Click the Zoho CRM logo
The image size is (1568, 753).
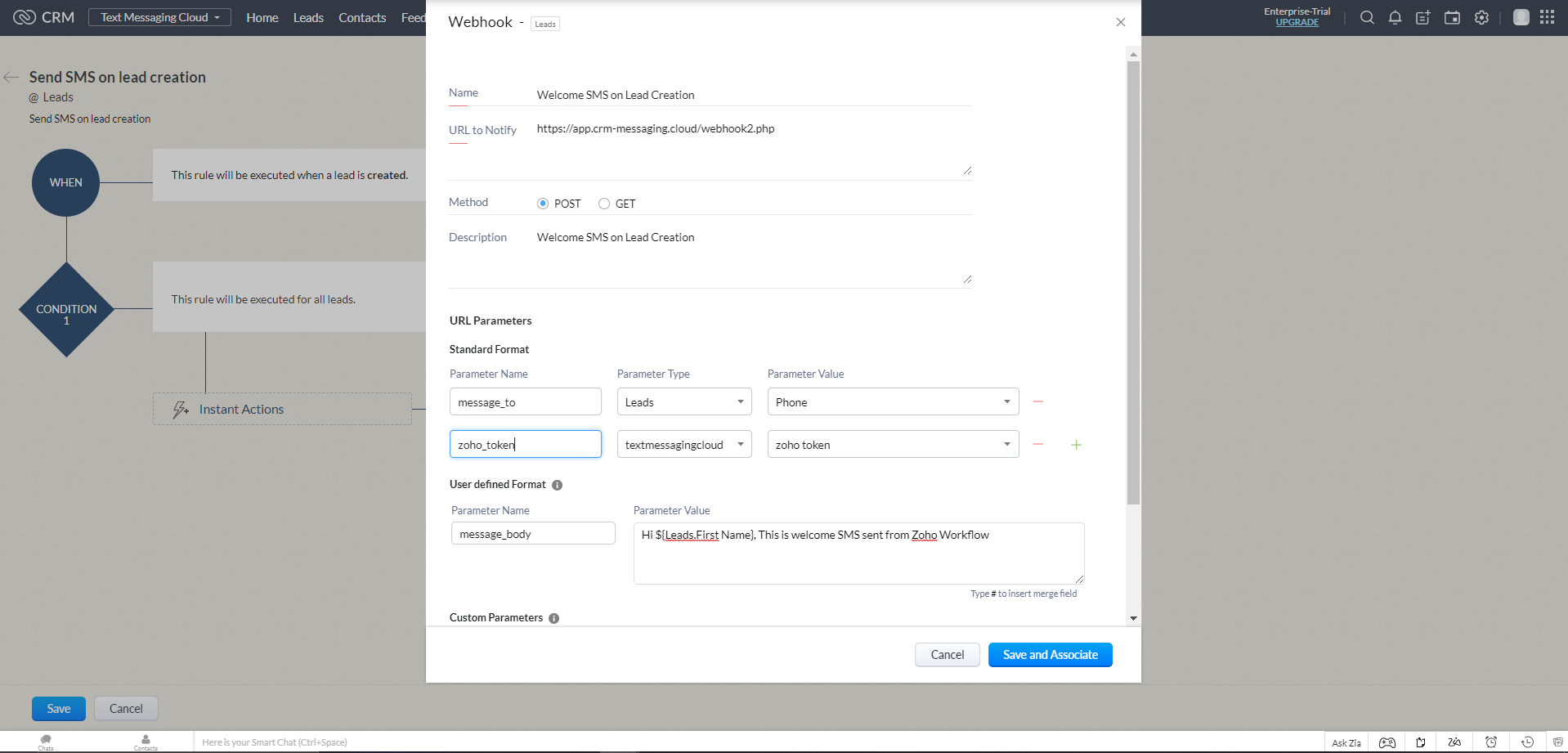coord(44,17)
